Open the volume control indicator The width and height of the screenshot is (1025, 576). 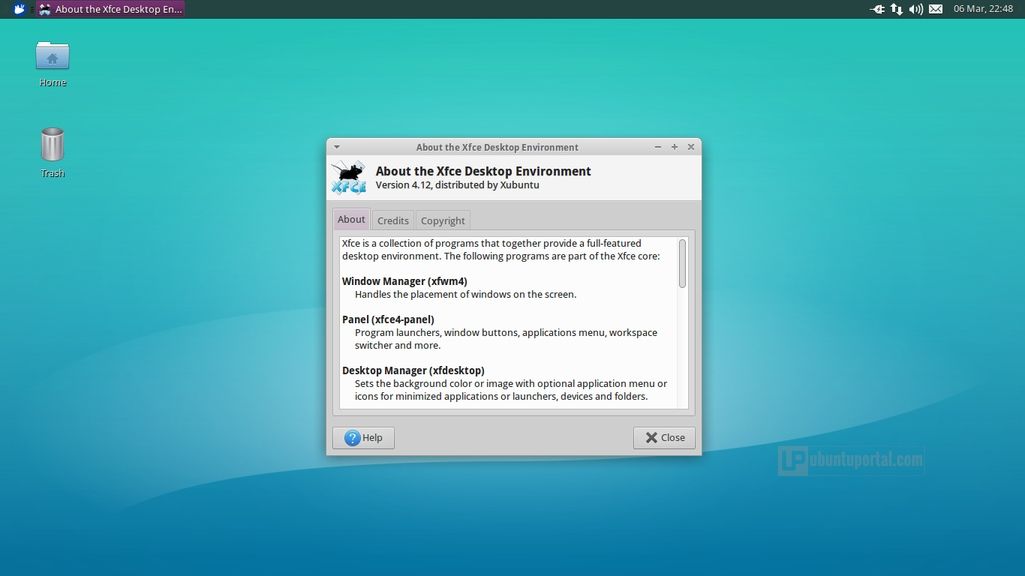(916, 9)
